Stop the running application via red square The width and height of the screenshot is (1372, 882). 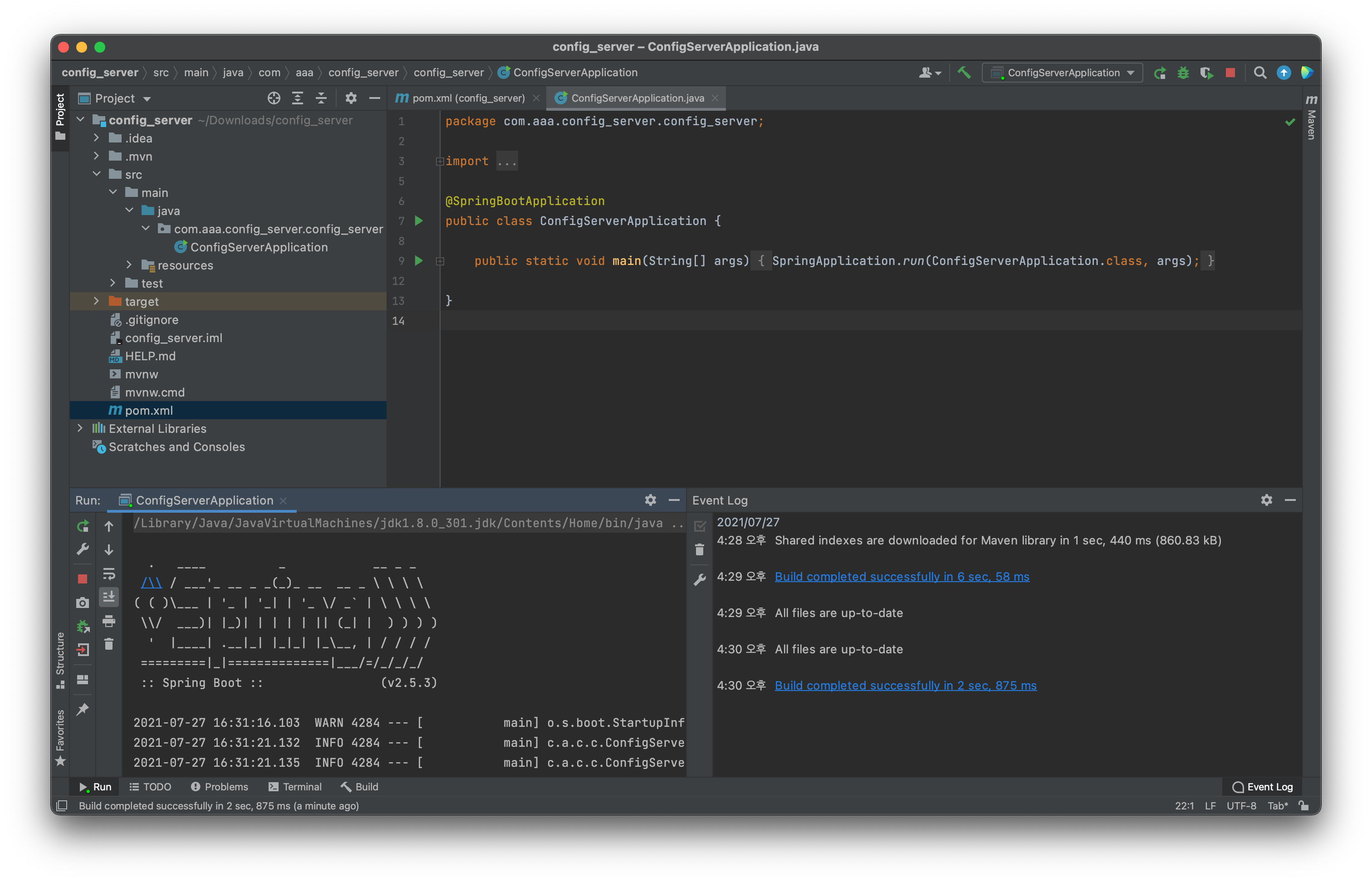(1230, 73)
